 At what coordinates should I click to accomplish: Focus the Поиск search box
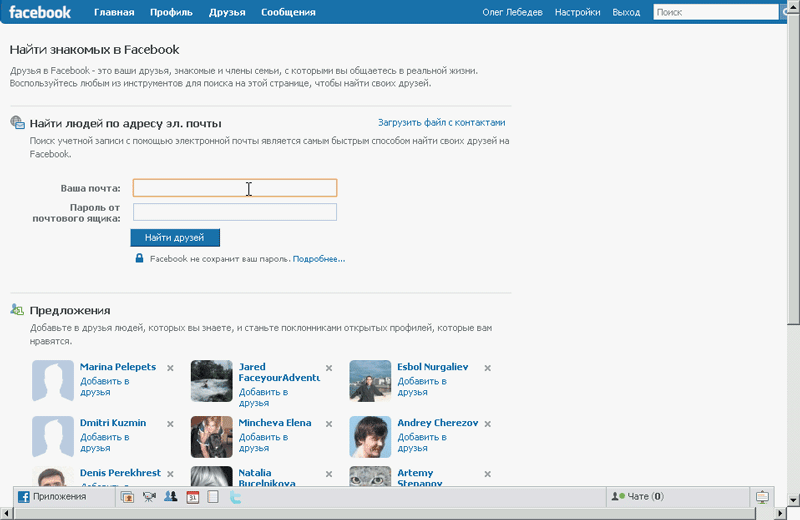[715, 12]
